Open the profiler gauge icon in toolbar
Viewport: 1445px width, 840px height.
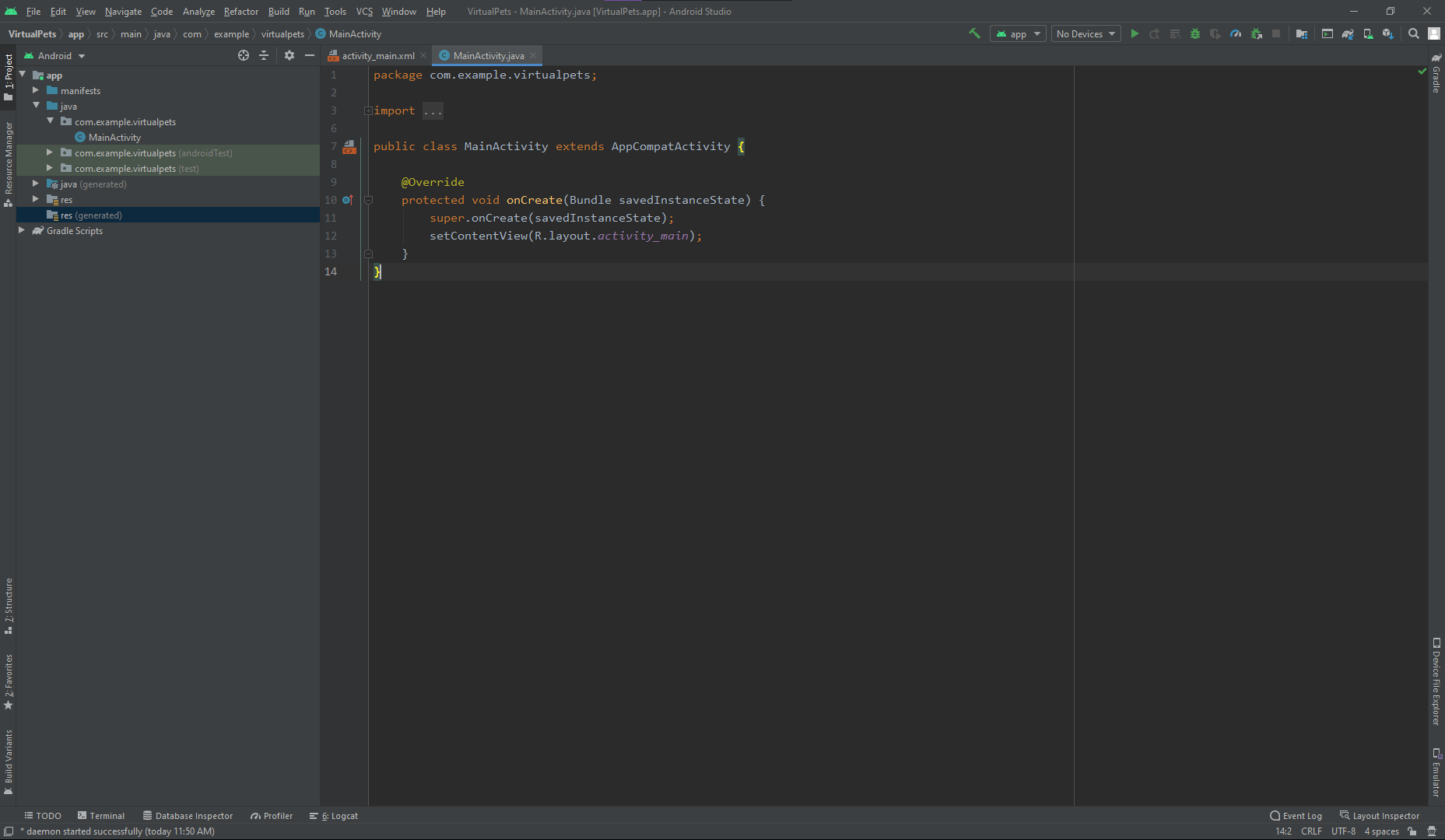1236,33
